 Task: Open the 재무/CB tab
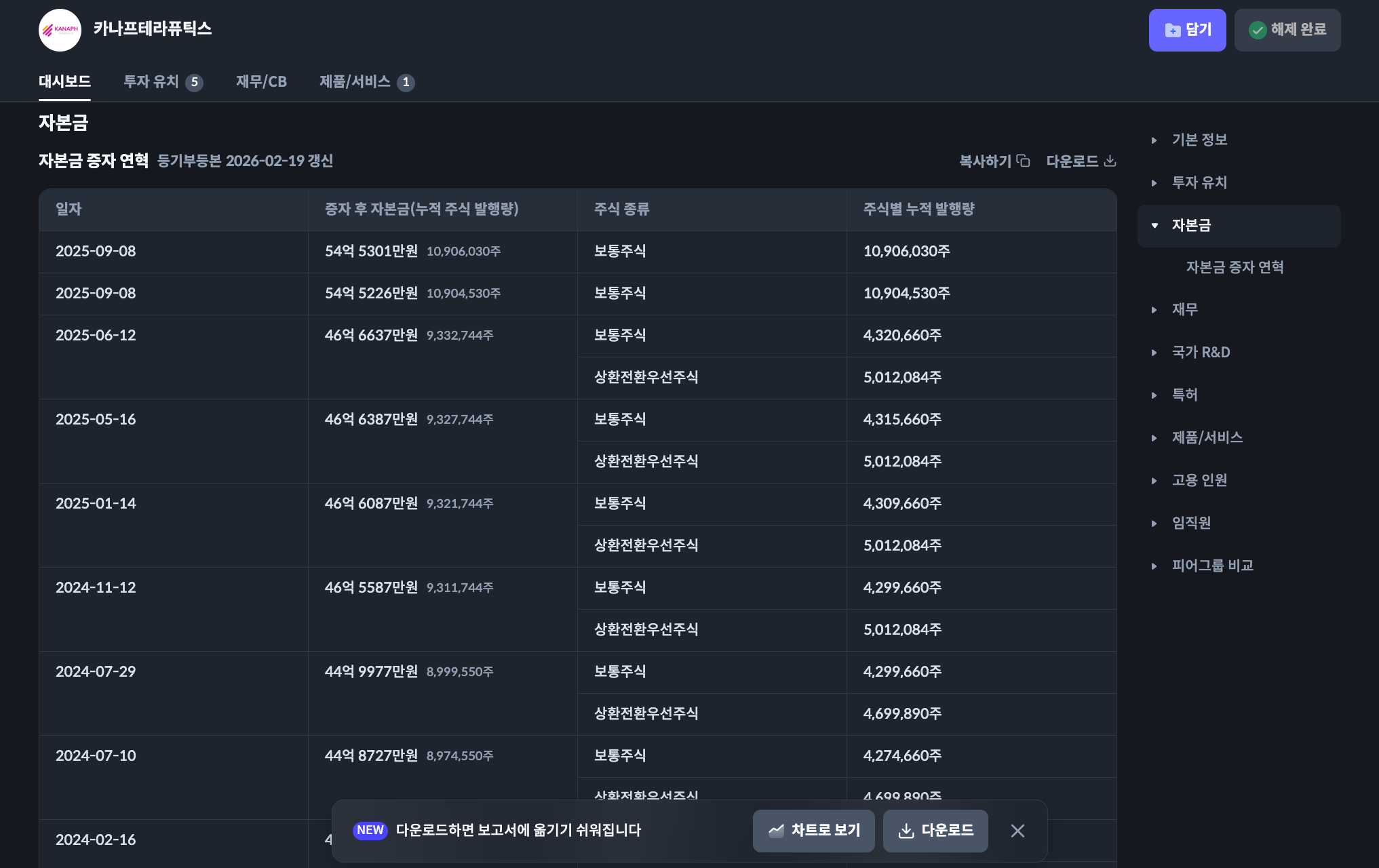click(261, 82)
